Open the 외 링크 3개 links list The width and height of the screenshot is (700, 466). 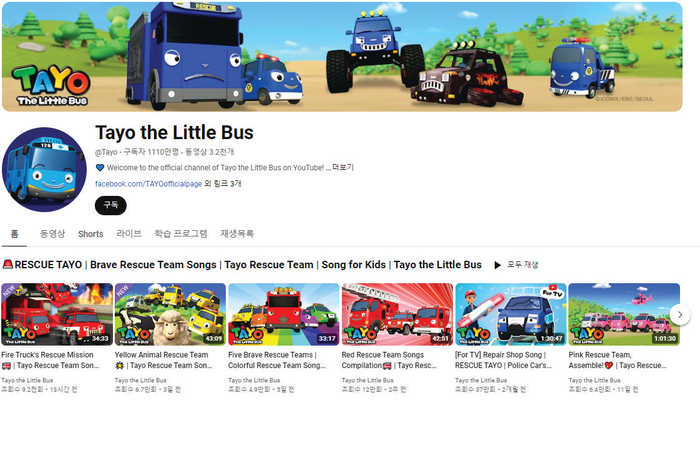223,183
